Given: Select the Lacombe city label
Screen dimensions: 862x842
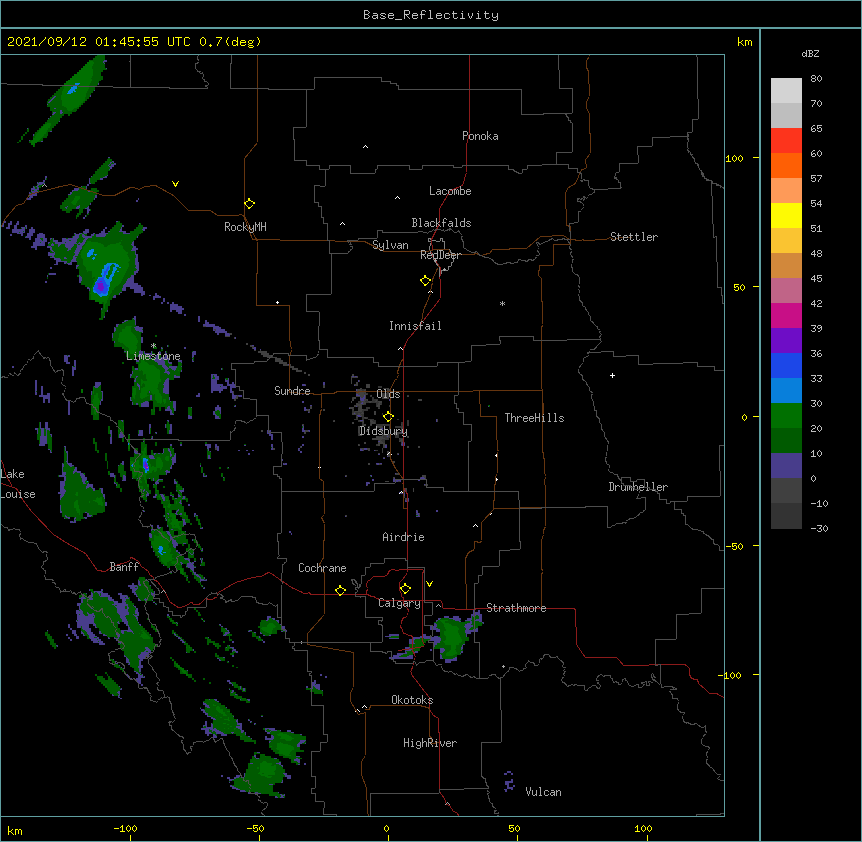Looking at the screenshot, I should pyautogui.click(x=450, y=191).
